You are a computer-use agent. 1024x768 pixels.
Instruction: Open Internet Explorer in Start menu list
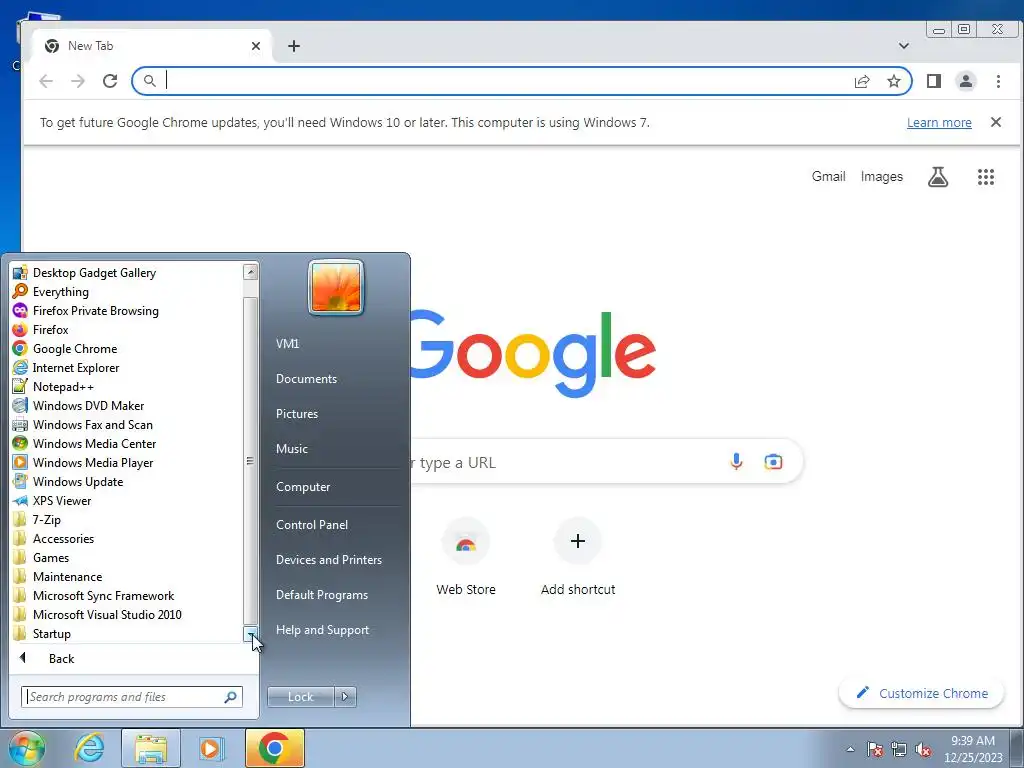point(126,367)
